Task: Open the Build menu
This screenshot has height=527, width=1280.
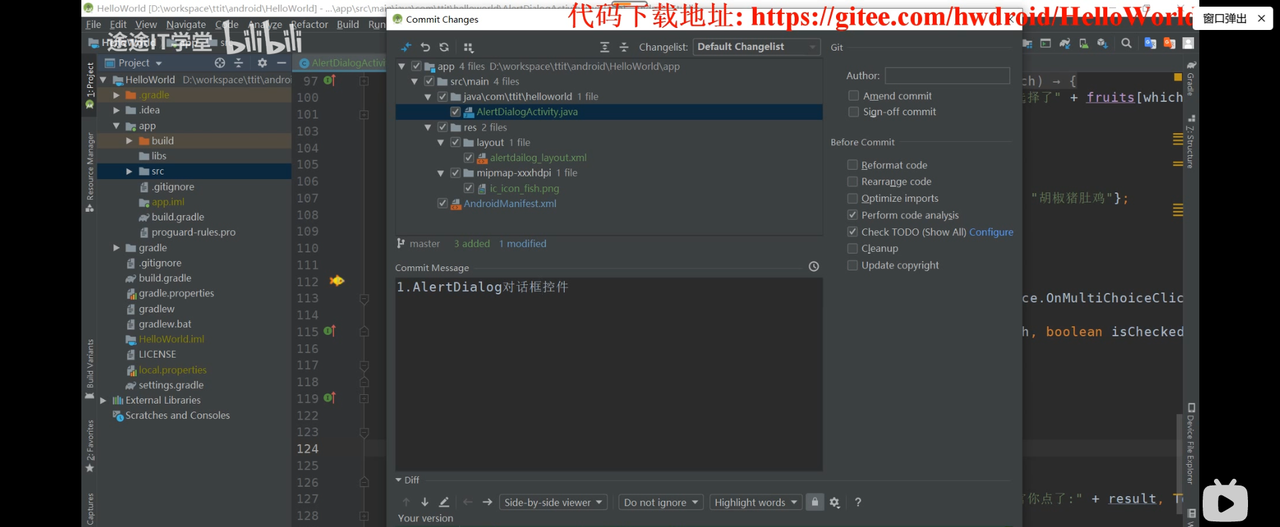Action: click(348, 25)
